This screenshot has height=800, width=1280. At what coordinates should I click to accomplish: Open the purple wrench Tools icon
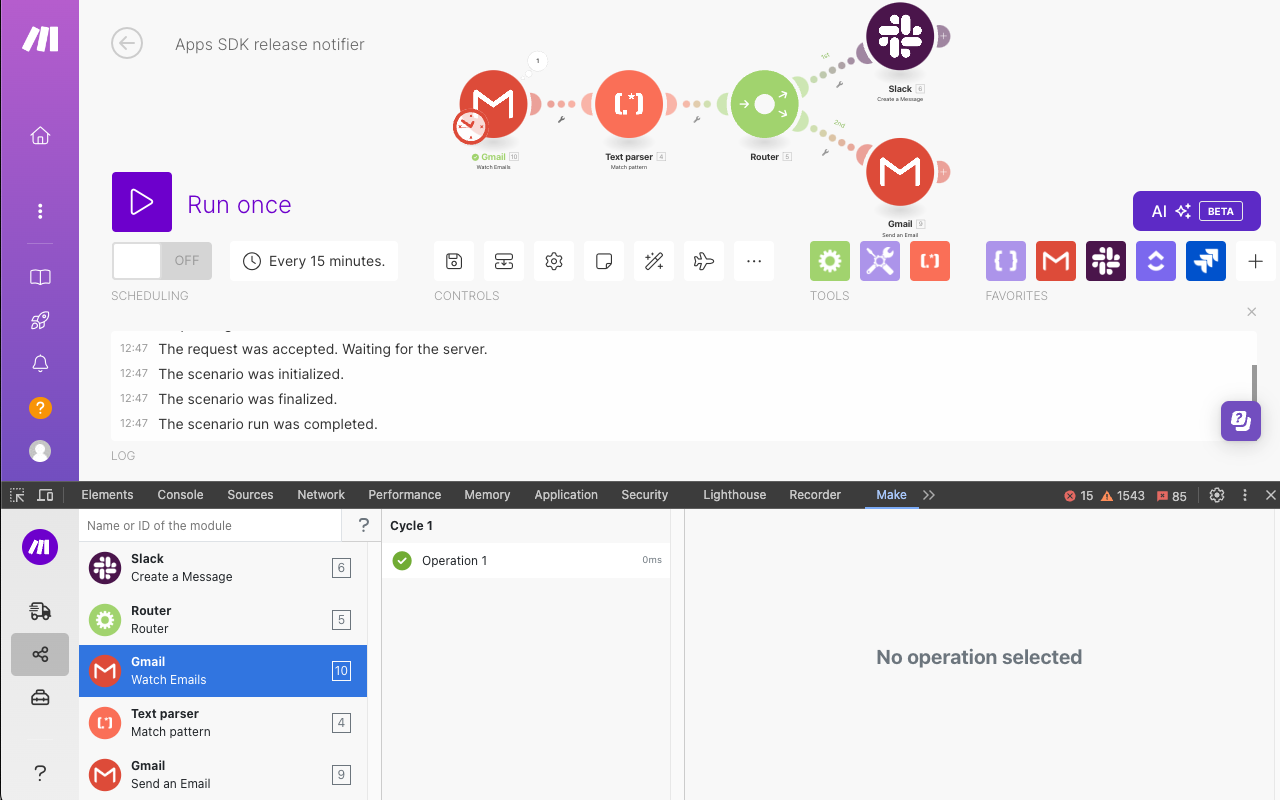[880, 261]
